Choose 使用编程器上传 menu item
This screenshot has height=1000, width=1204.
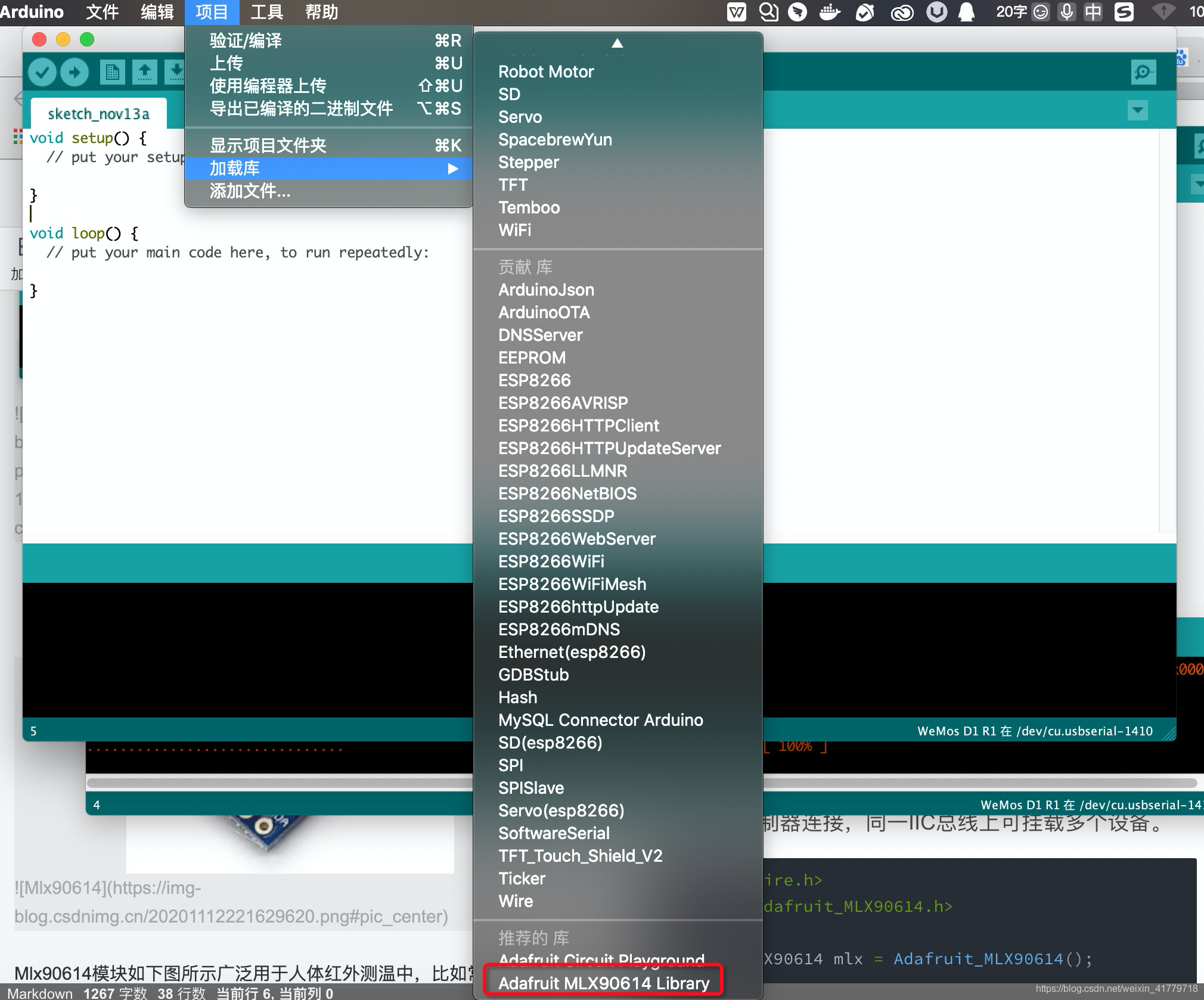(x=329, y=86)
